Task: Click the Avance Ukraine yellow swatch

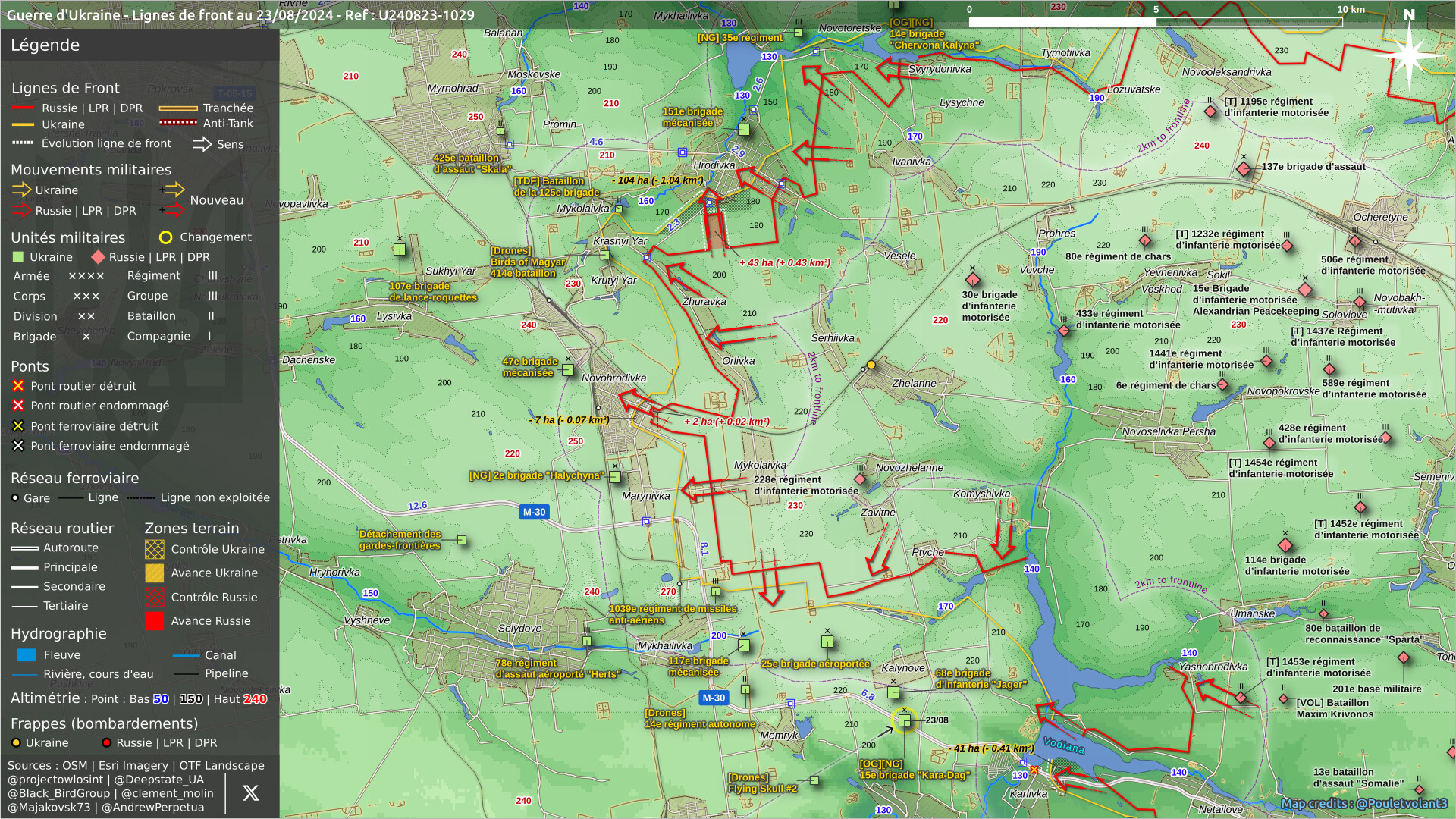Action: pyautogui.click(x=155, y=573)
